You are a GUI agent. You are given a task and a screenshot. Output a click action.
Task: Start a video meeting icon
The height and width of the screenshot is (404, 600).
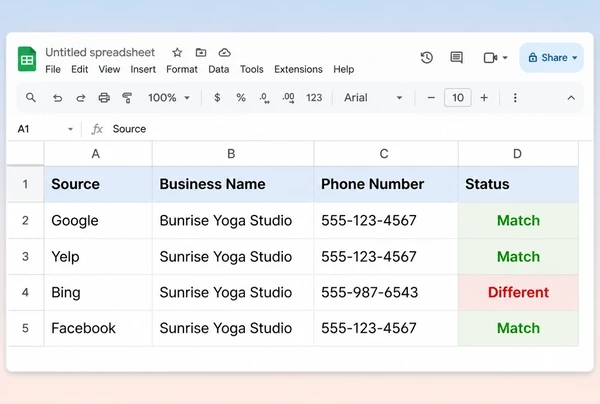[x=490, y=58]
